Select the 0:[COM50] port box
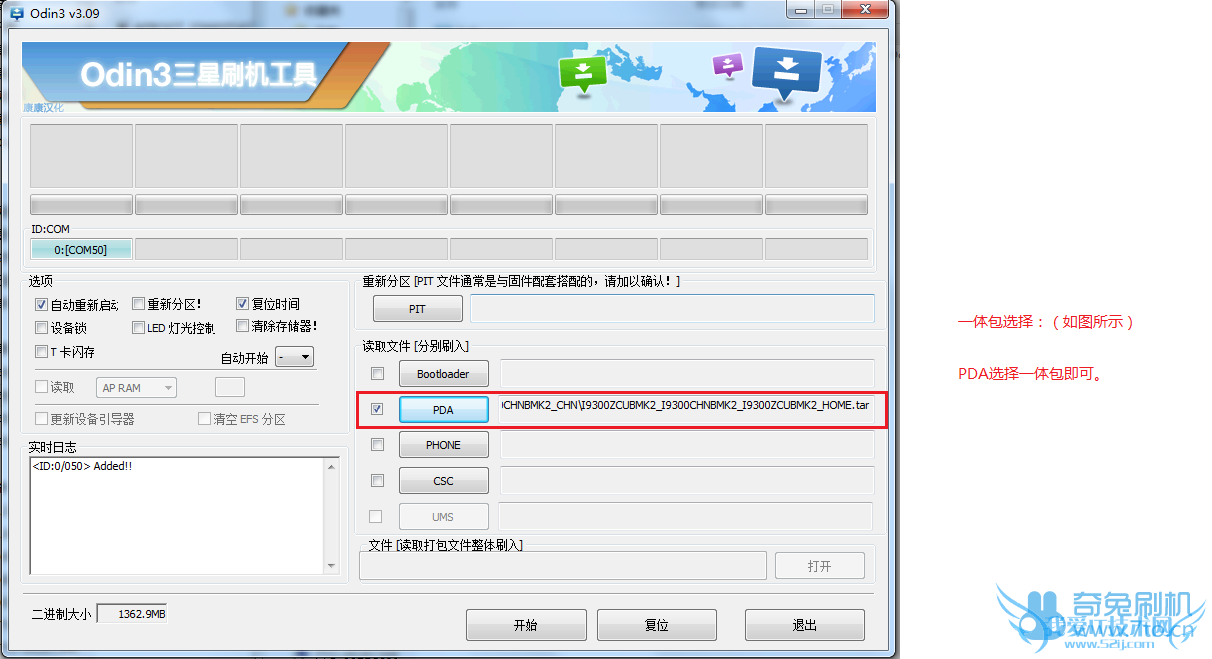This screenshot has width=1212, height=659. point(81,249)
